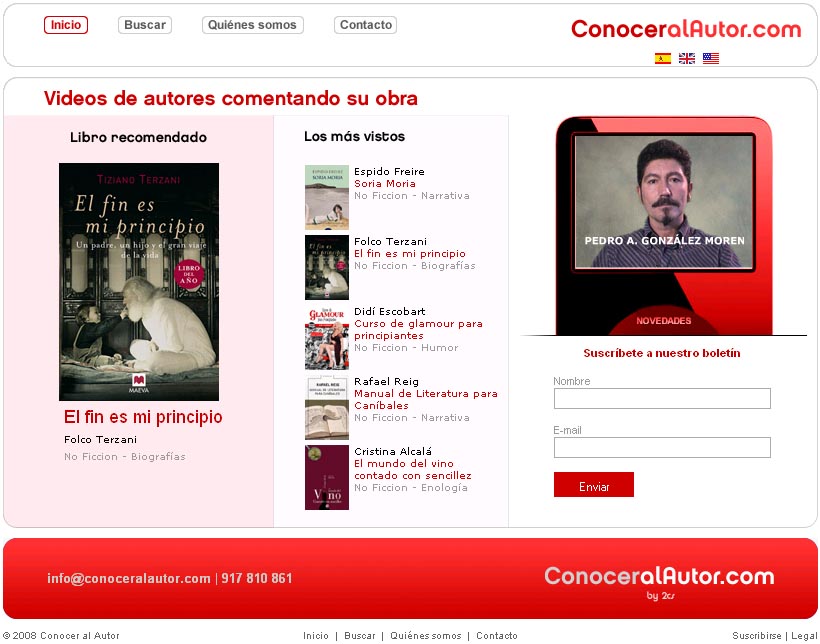This screenshot has width=820, height=644.
Task: Open Curso de glamour para principiantes link
Action: click(x=418, y=330)
